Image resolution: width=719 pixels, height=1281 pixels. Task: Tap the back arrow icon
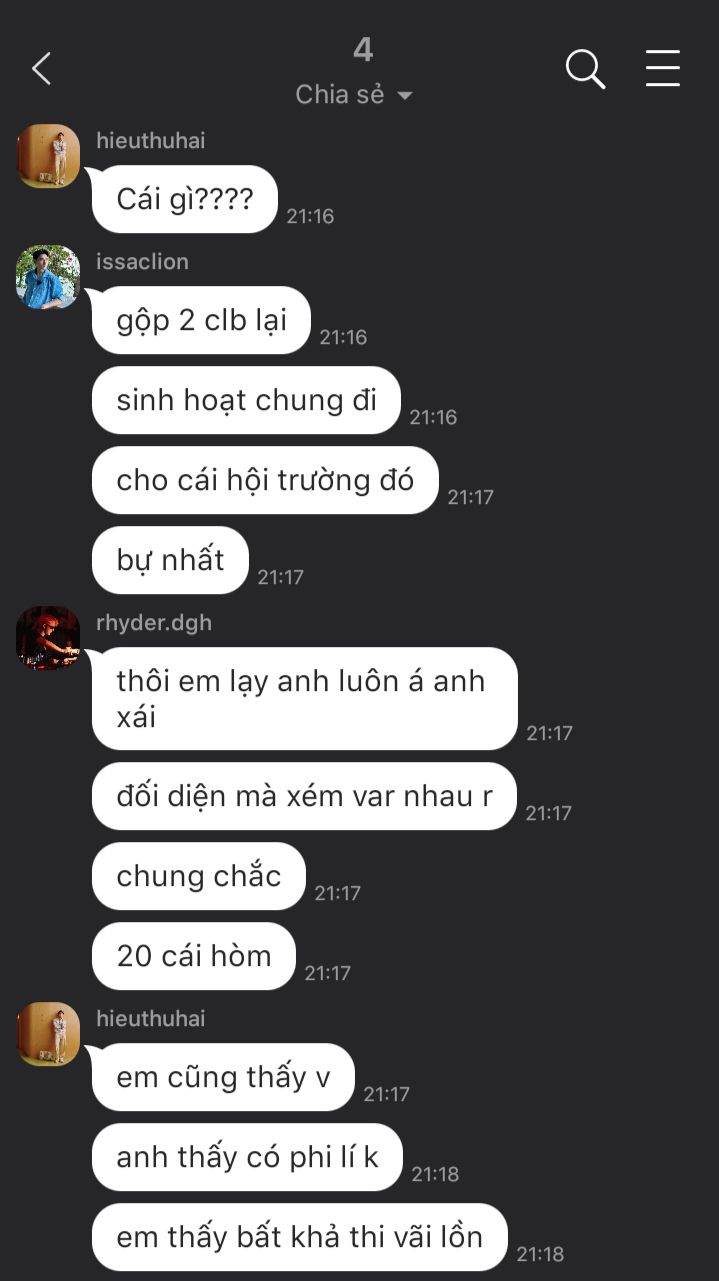(41, 69)
